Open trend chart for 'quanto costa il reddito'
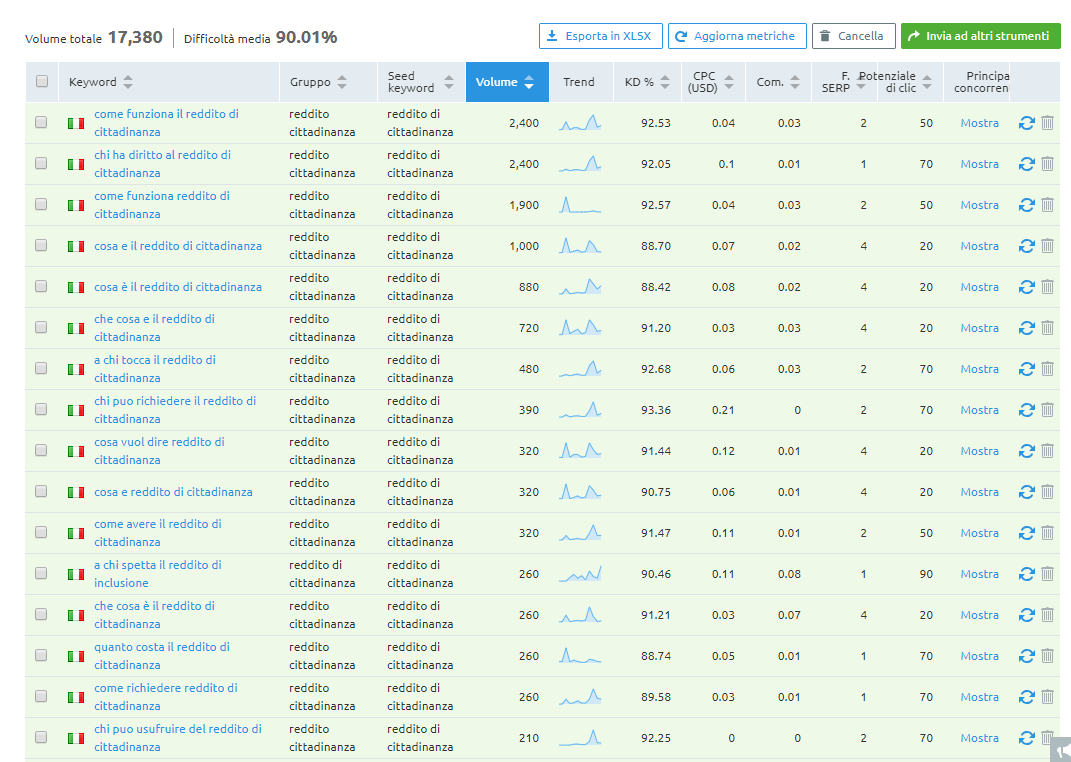 [580, 655]
